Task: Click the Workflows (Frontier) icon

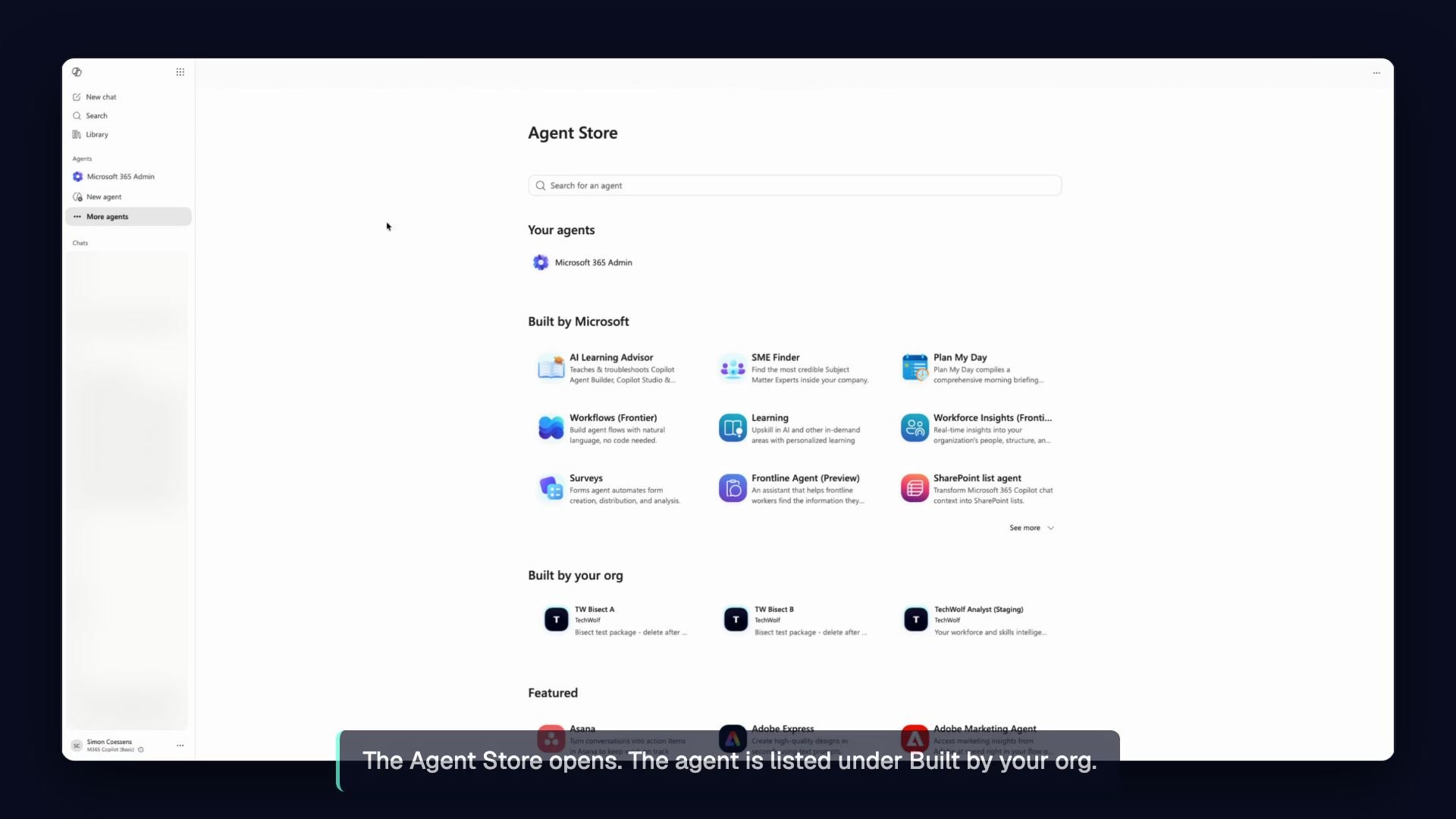Action: pos(551,428)
